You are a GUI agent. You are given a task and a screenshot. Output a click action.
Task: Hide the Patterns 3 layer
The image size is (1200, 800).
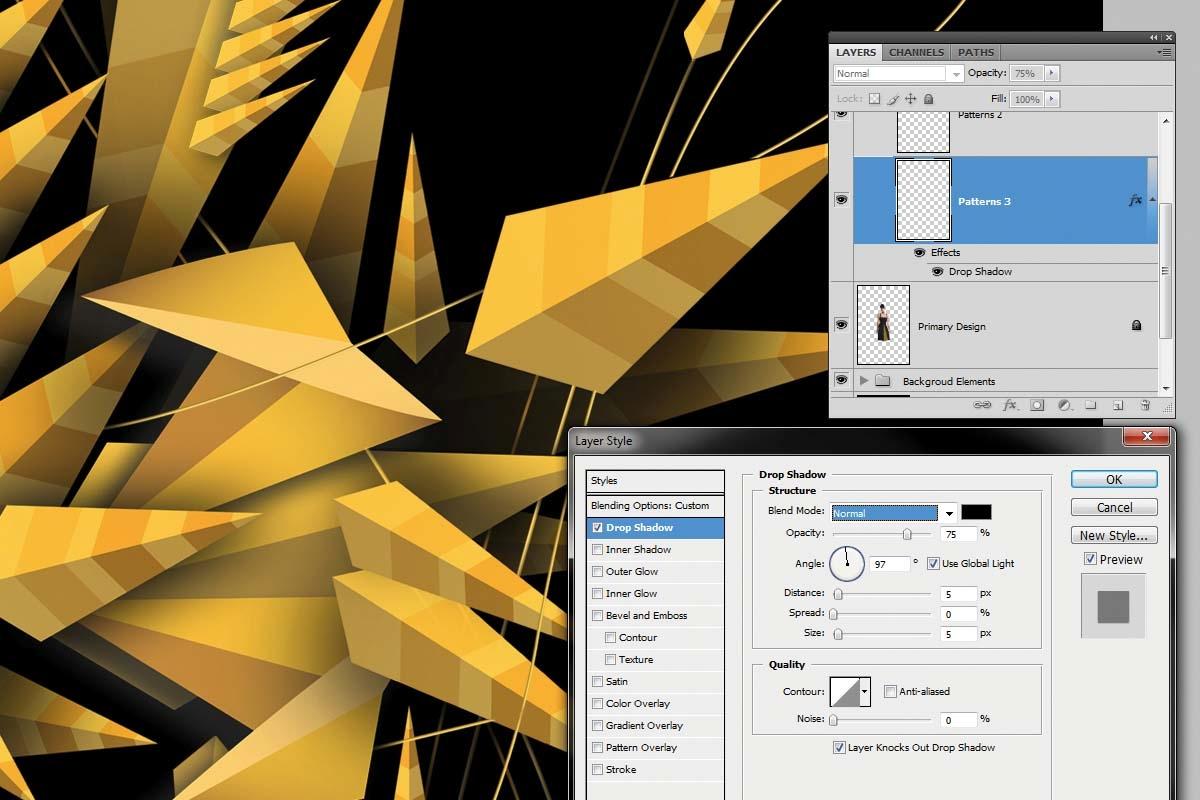pos(841,200)
